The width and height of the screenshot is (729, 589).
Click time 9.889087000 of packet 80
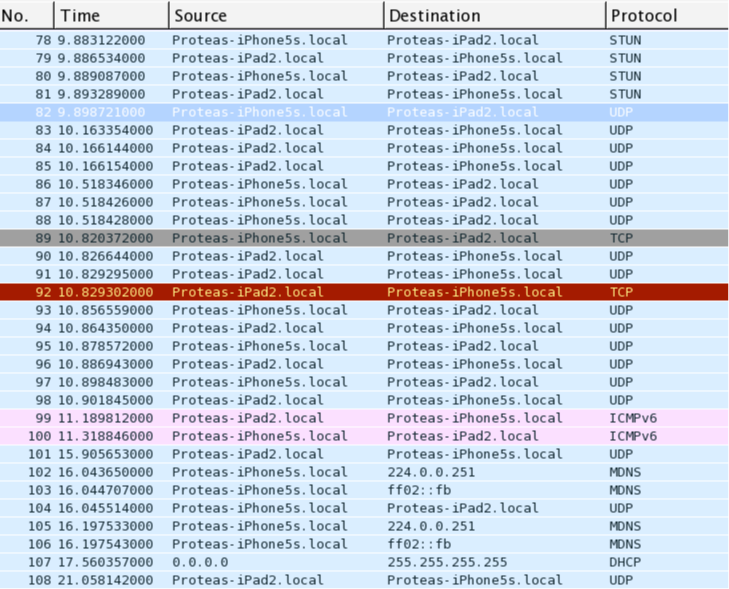click(101, 76)
